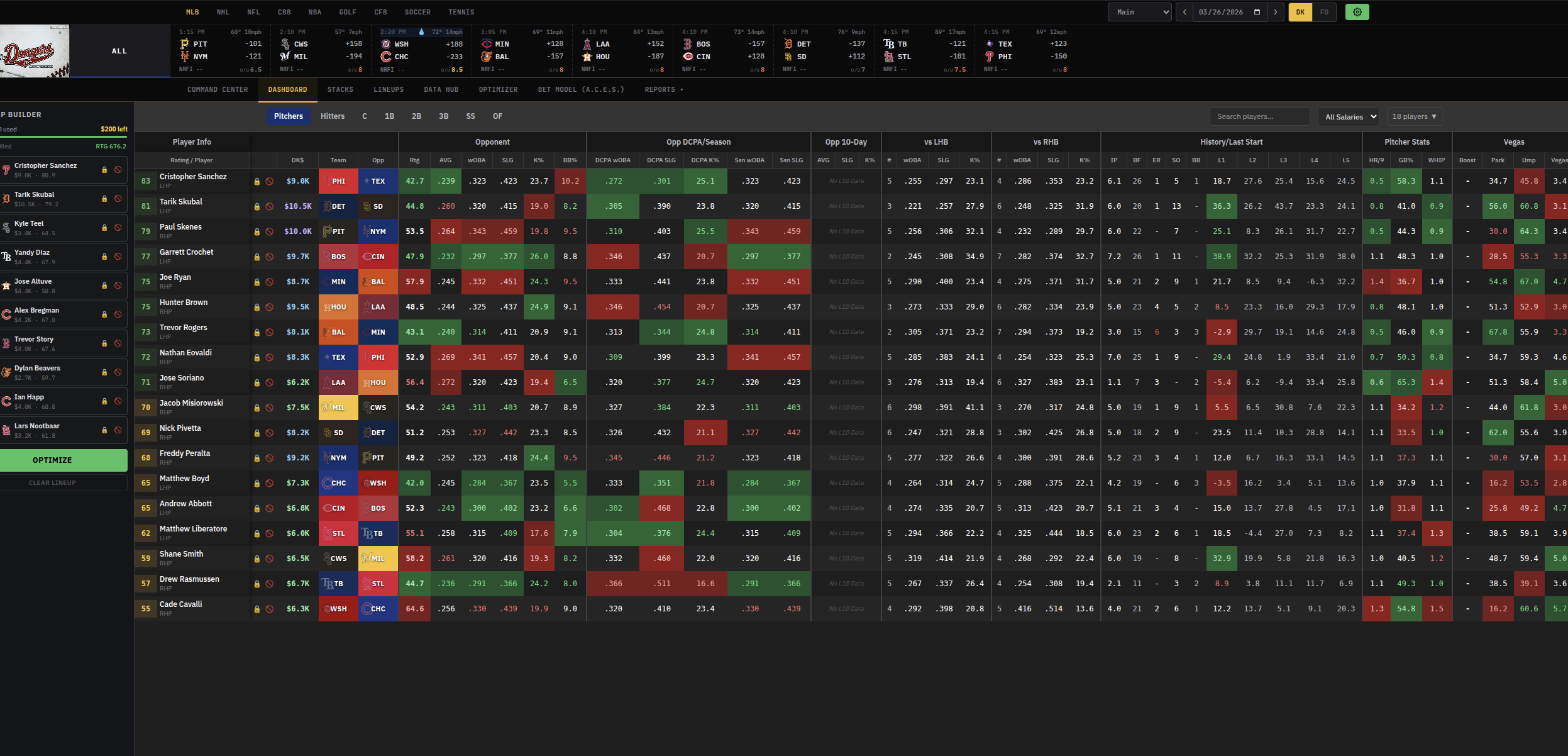Open the NBA sport menu
The height and width of the screenshot is (756, 1568).
314,11
